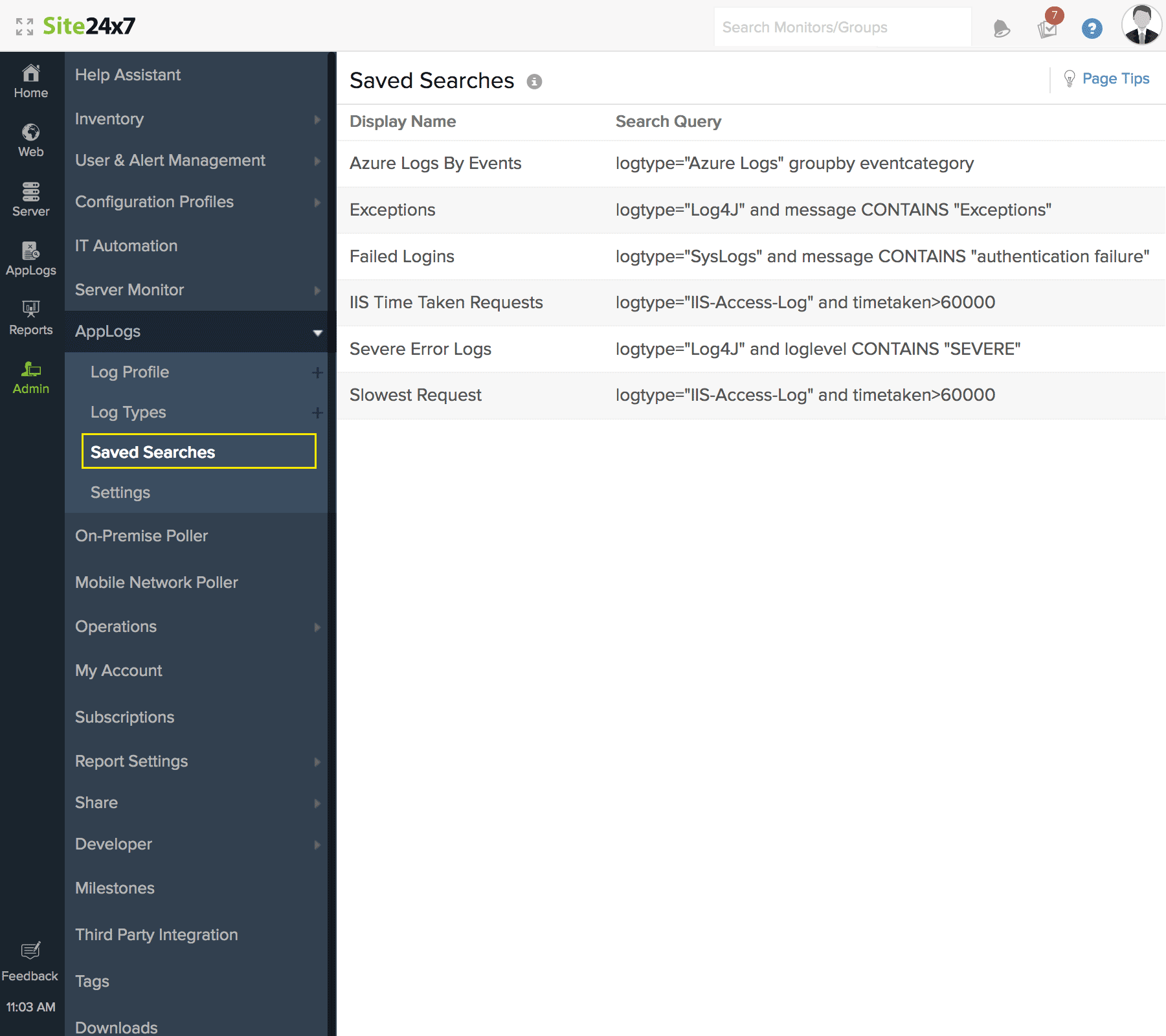
Task: Open the clipboard icon with badge 7
Action: point(1046,29)
